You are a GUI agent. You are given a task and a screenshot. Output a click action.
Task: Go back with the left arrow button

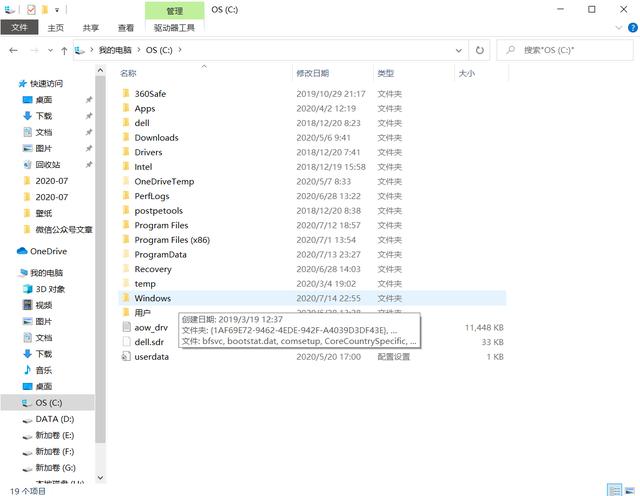click(13, 50)
